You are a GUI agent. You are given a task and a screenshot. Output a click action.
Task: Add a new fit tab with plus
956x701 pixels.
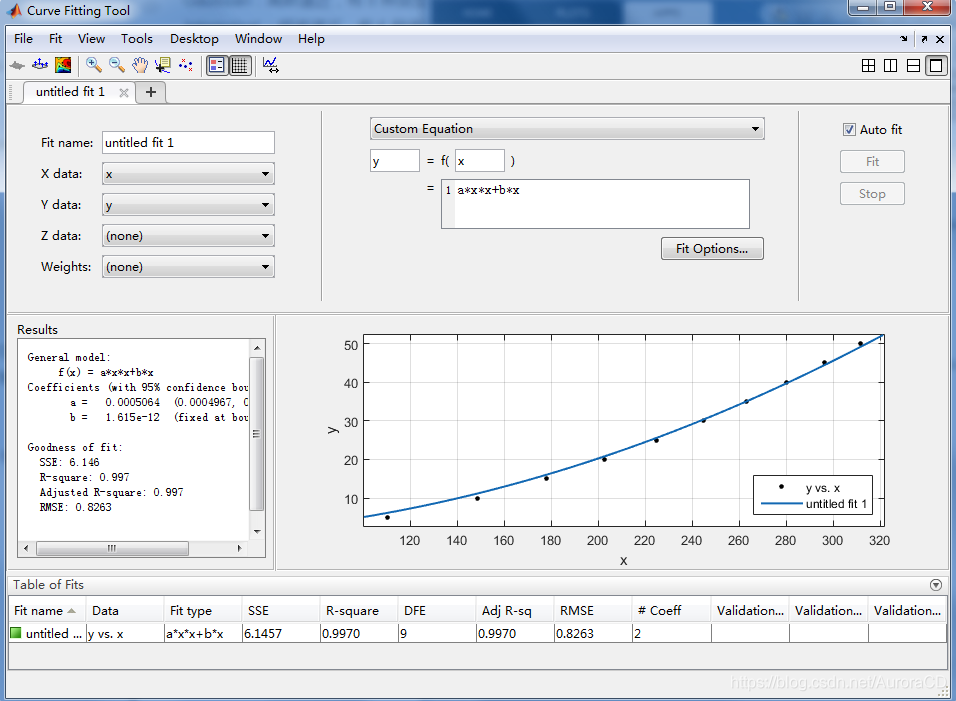[151, 92]
